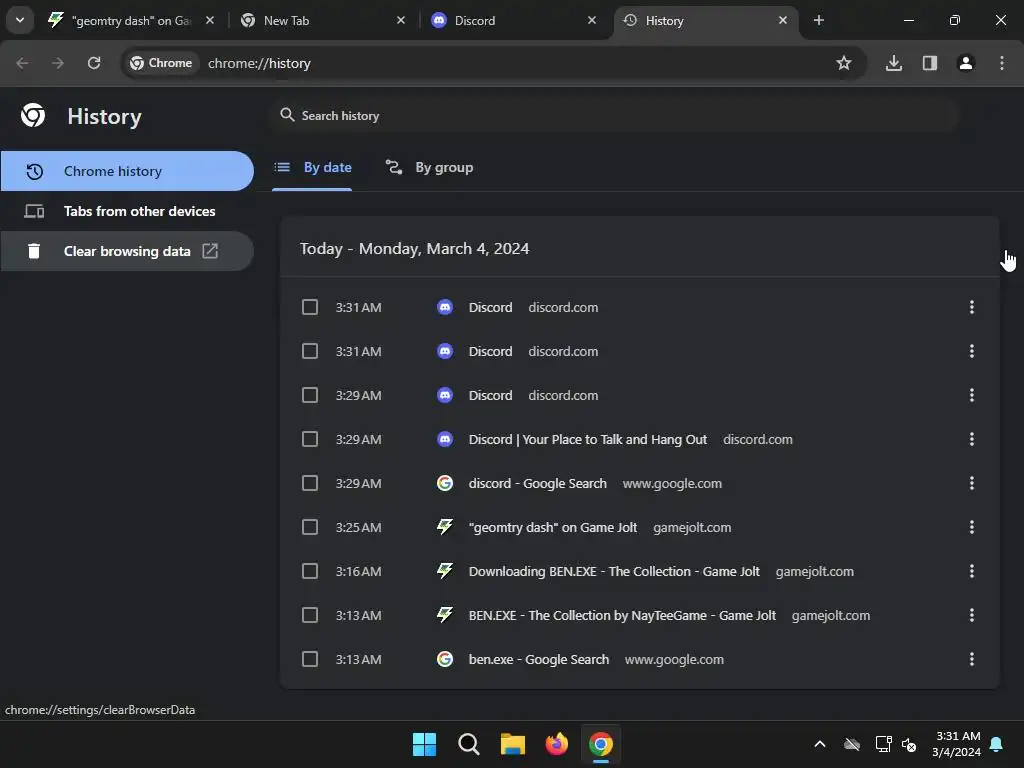
Task: Check the discord Google Search entry
Action: 310,483
